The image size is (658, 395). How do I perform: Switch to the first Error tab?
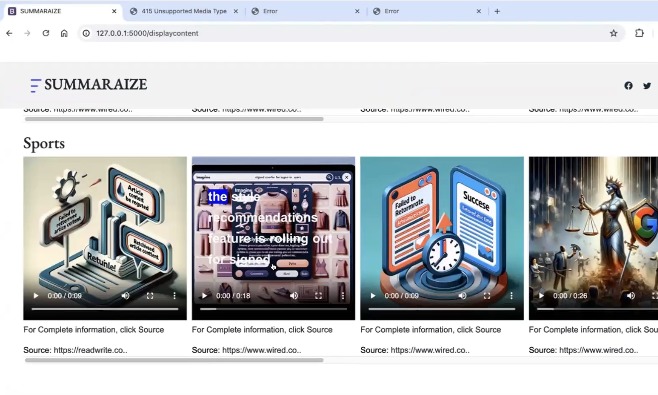306,11
